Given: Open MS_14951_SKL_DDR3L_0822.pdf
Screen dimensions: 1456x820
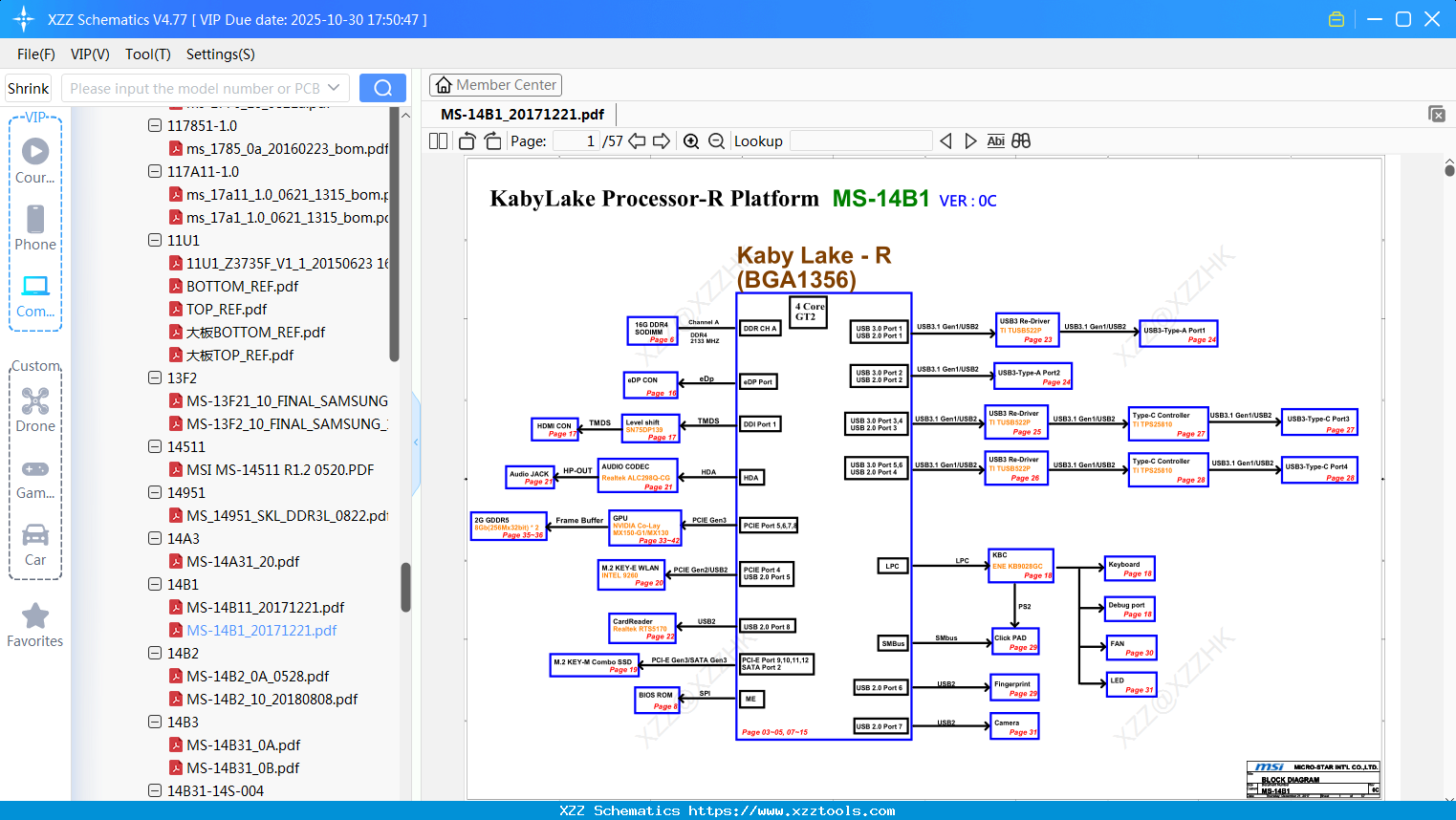Looking at the screenshot, I should tap(287, 515).
